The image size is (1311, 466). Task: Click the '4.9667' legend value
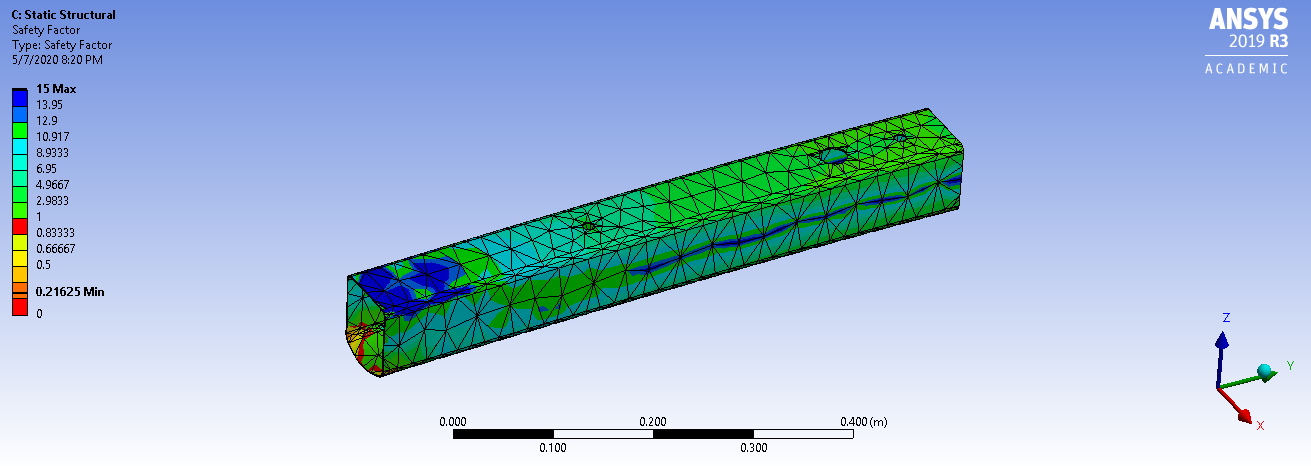[x=53, y=185]
